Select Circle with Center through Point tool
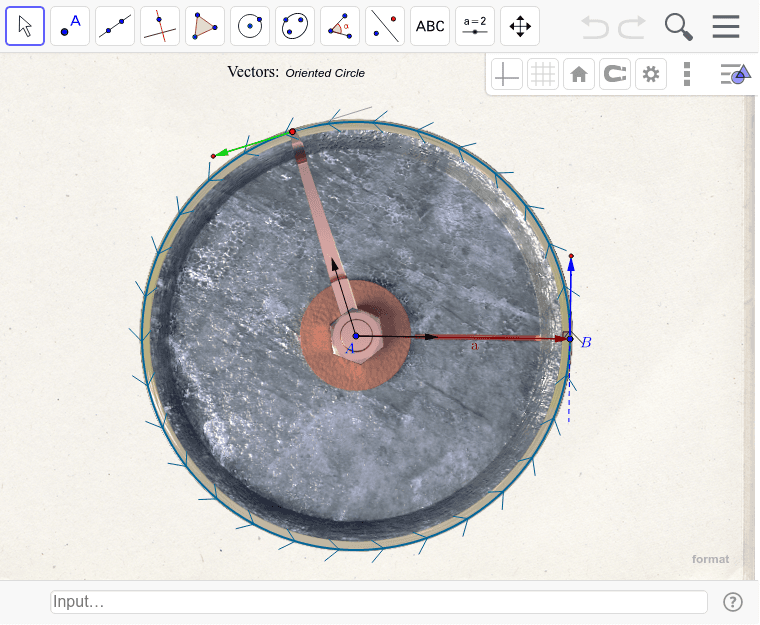Image resolution: width=760 pixels, height=625 pixels. pos(250,26)
